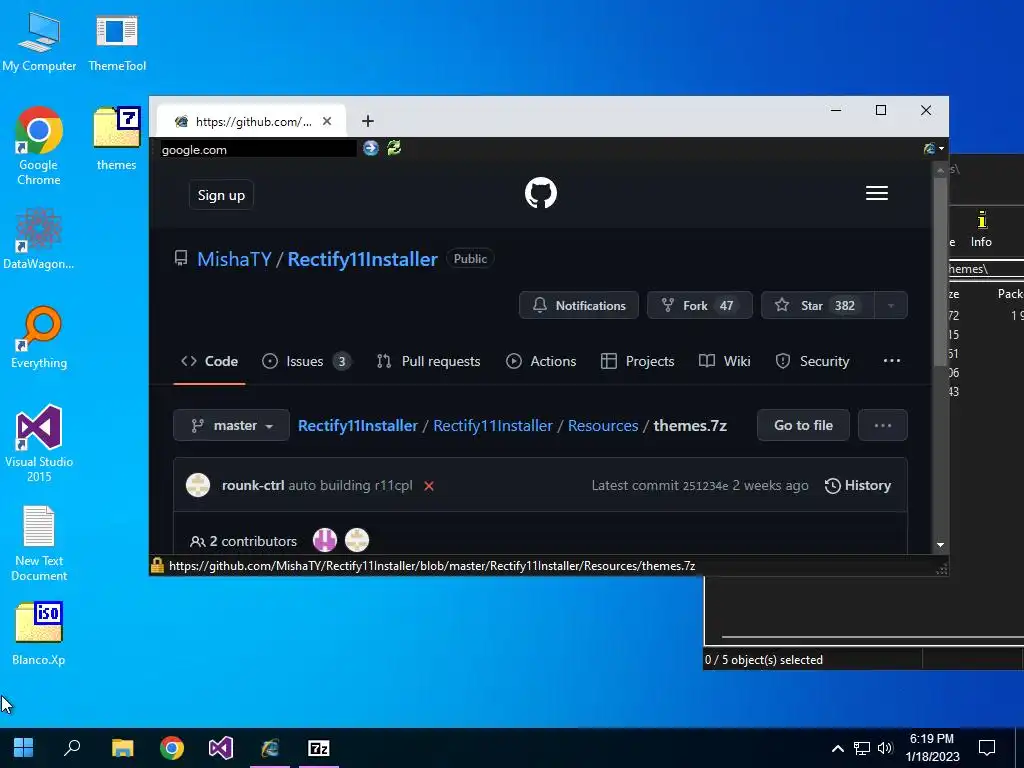The height and width of the screenshot is (768, 1024).
Task: Click Go to file button
Action: (x=803, y=425)
